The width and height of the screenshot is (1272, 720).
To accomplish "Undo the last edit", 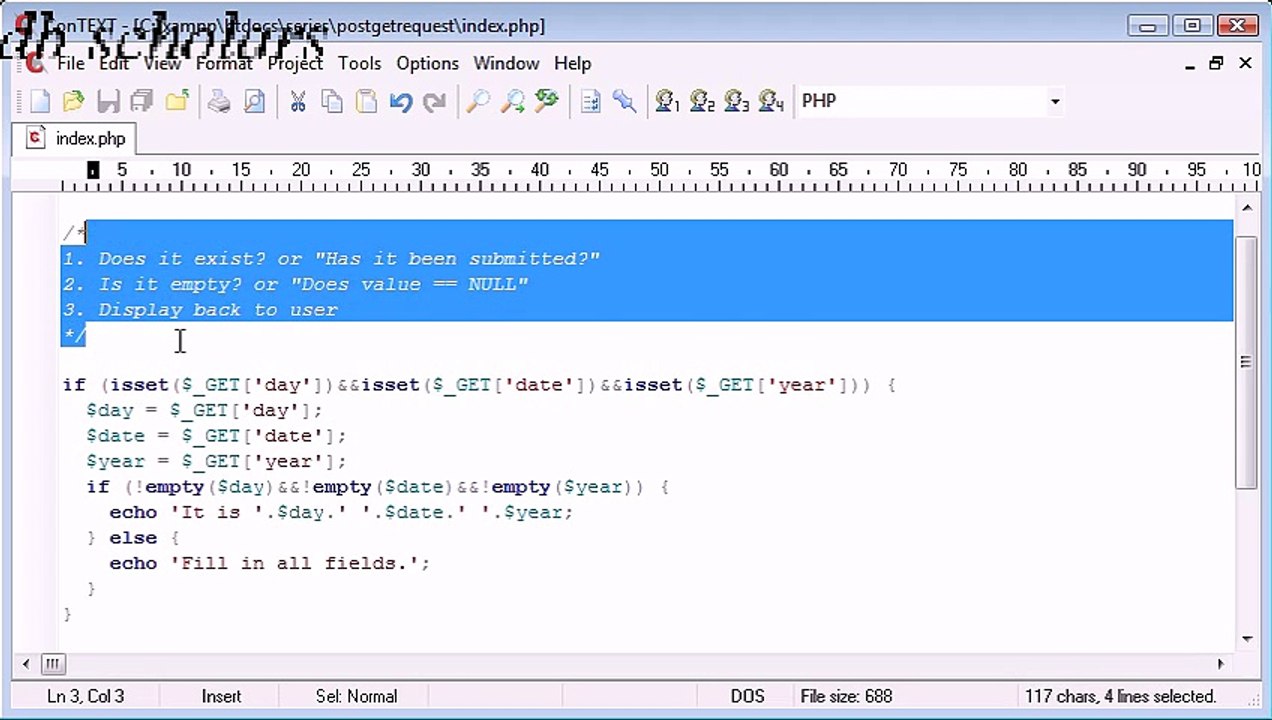I will [401, 101].
